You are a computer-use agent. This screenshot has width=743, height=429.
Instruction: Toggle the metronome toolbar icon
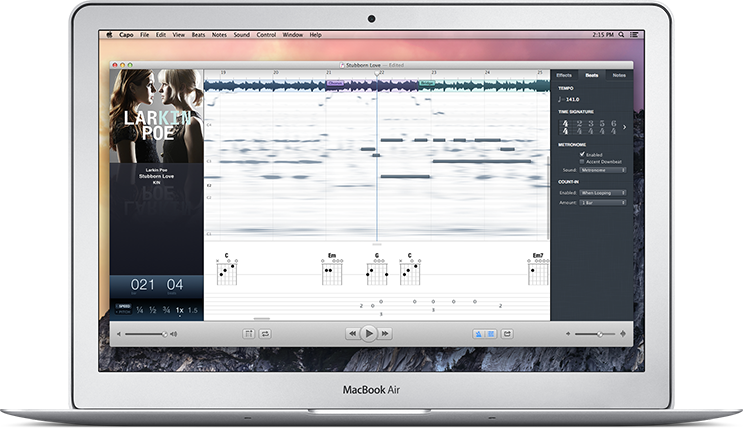coord(478,334)
